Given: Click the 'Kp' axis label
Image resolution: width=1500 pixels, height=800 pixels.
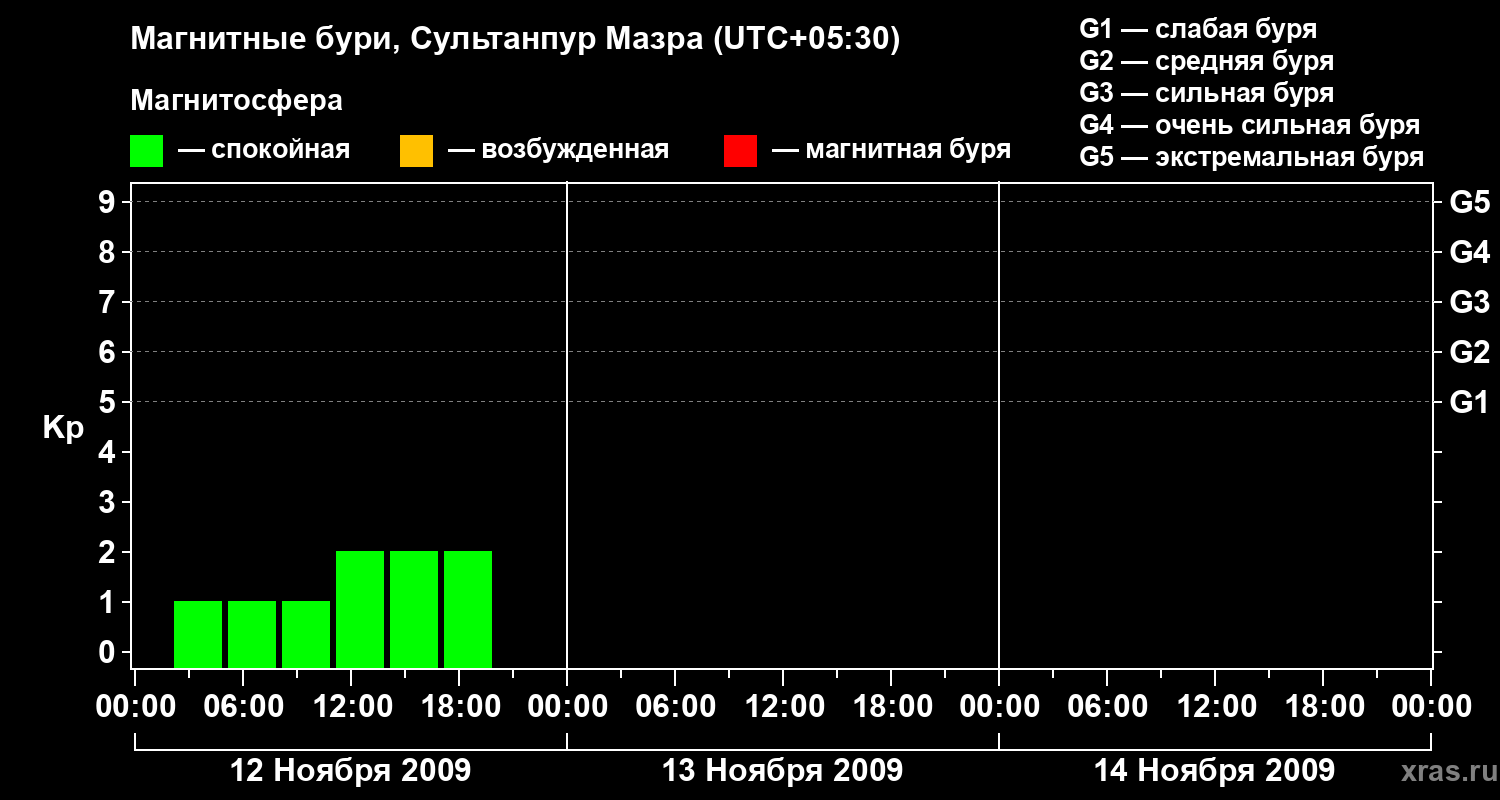Looking at the screenshot, I should (63, 428).
